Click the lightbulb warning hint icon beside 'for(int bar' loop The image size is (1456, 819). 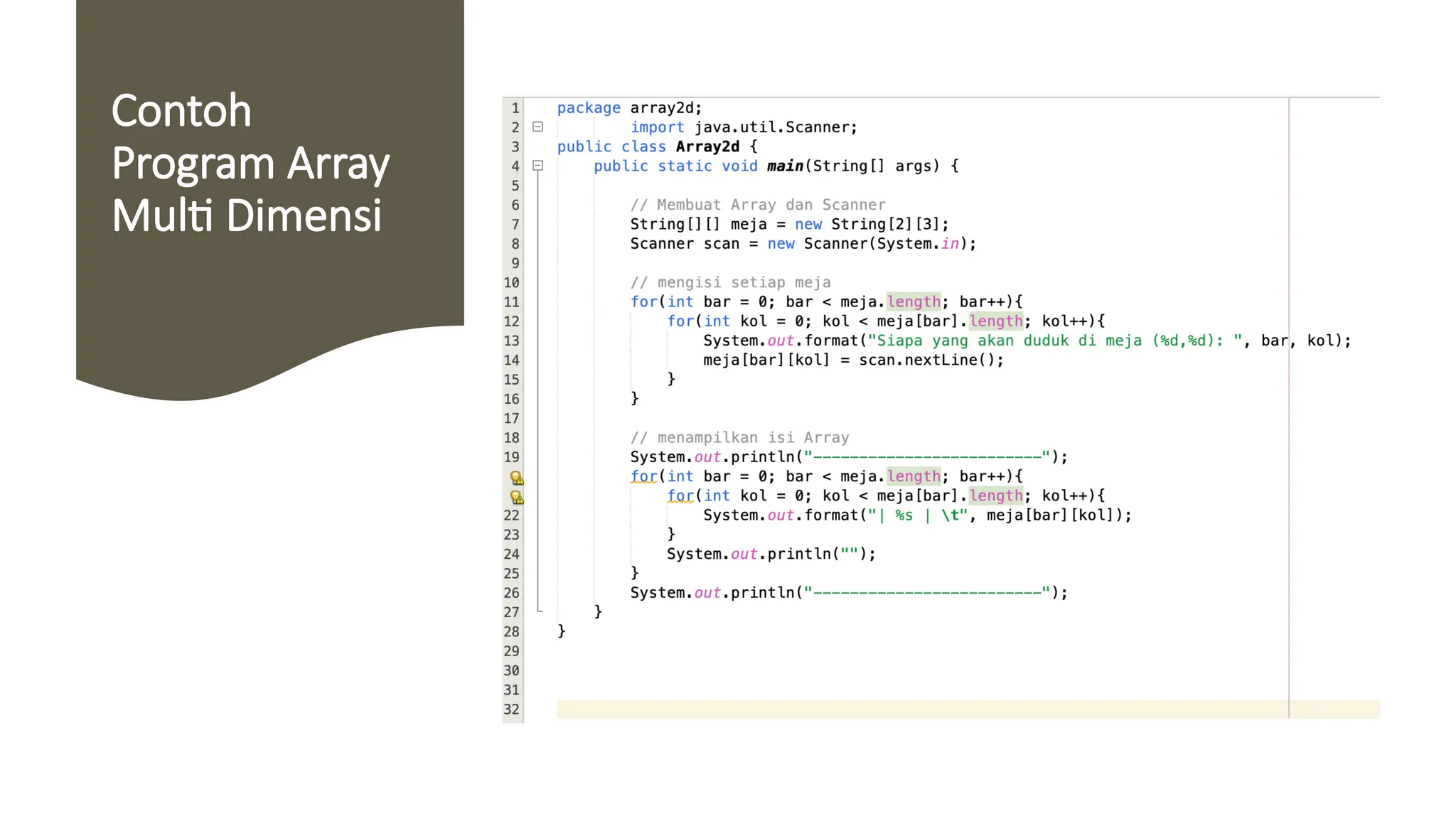pyautogui.click(x=517, y=478)
